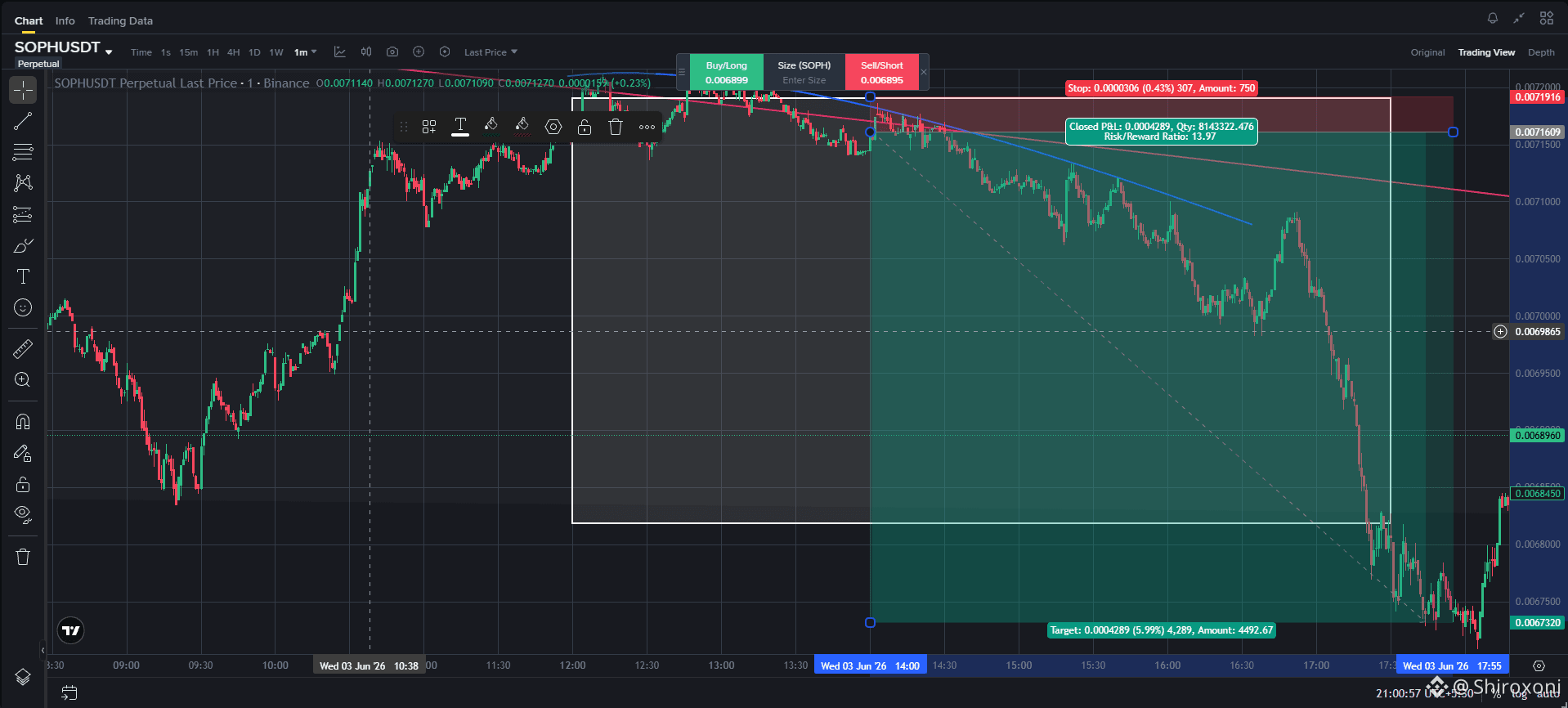Select the ruler measure tool
This screenshot has width=1568, height=708.
tap(23, 349)
